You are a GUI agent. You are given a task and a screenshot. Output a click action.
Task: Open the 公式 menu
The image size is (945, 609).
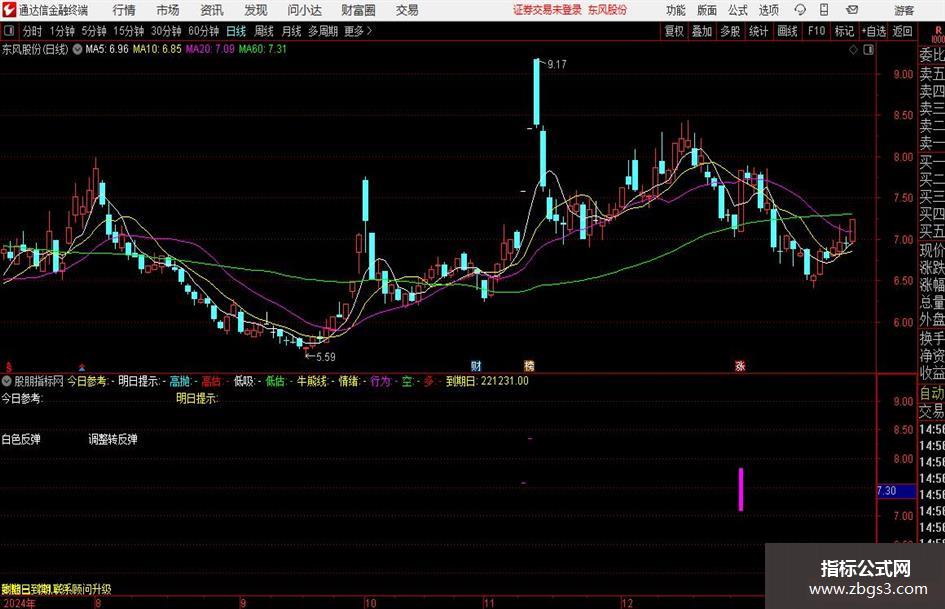pos(738,10)
